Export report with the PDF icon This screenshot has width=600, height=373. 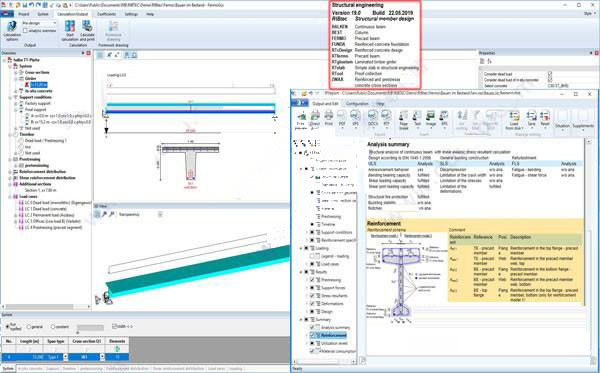tap(342, 118)
